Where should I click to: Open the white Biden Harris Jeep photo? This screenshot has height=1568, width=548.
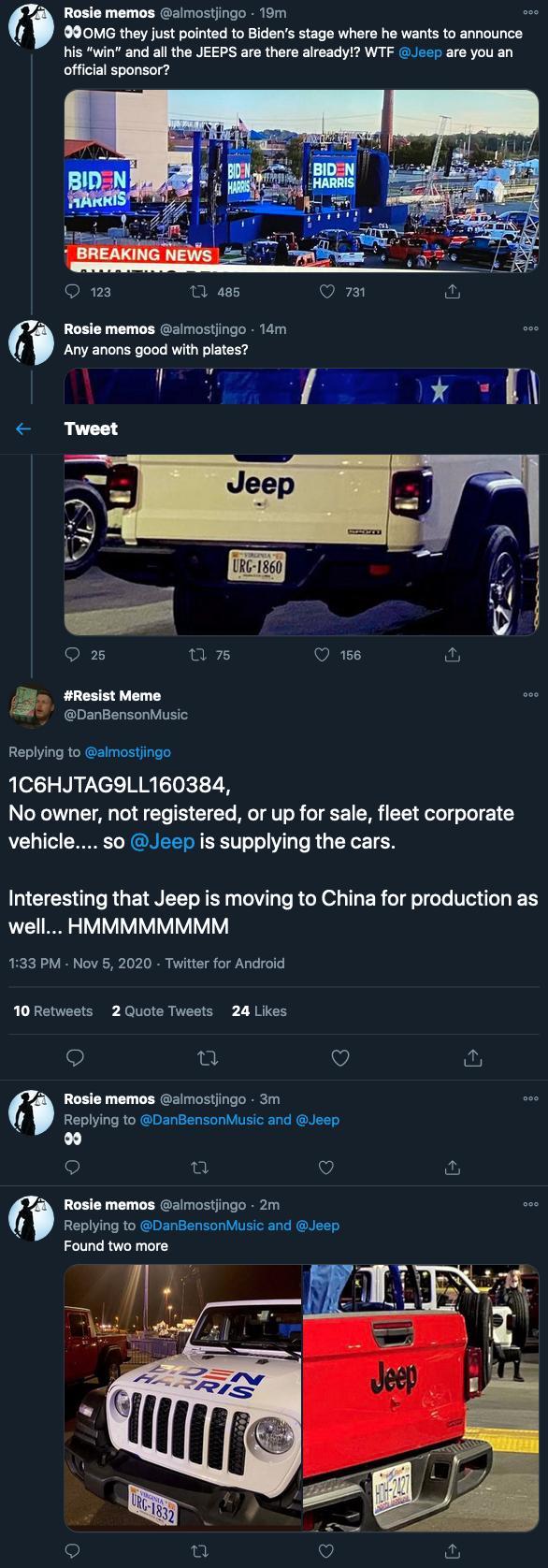[182, 1398]
